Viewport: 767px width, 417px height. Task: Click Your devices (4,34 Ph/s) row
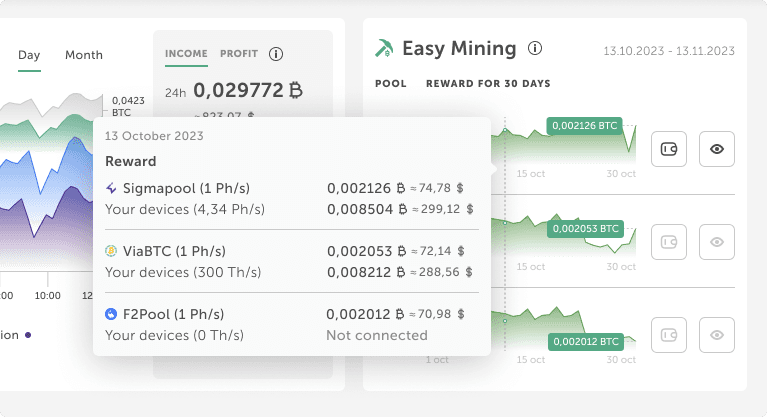pos(185,209)
